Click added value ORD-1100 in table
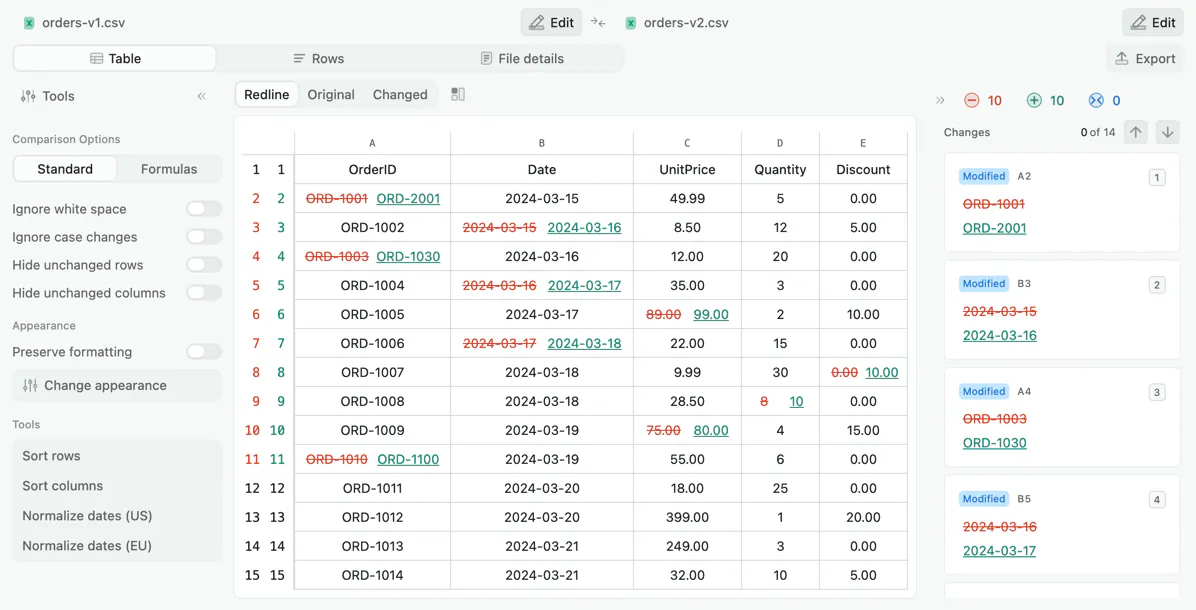This screenshot has height=610, width=1196. coord(408,459)
